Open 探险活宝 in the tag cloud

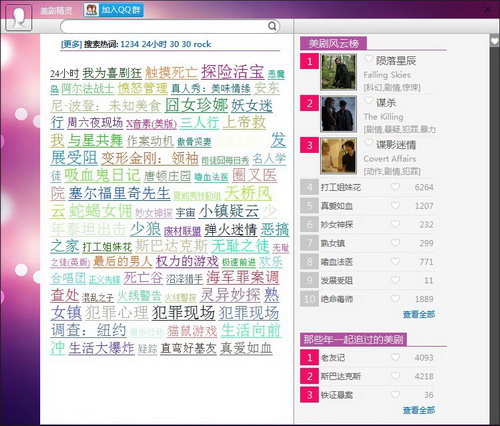pyautogui.click(x=233, y=71)
